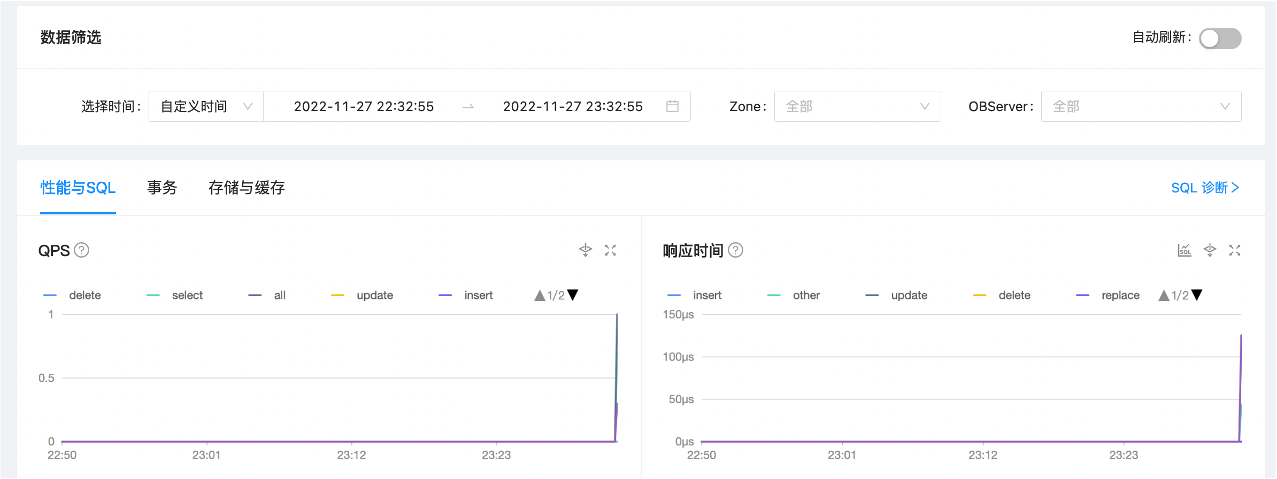Viewport: 1277px width, 479px height.
Task: Go to next QPS legend page
Action: [573, 295]
